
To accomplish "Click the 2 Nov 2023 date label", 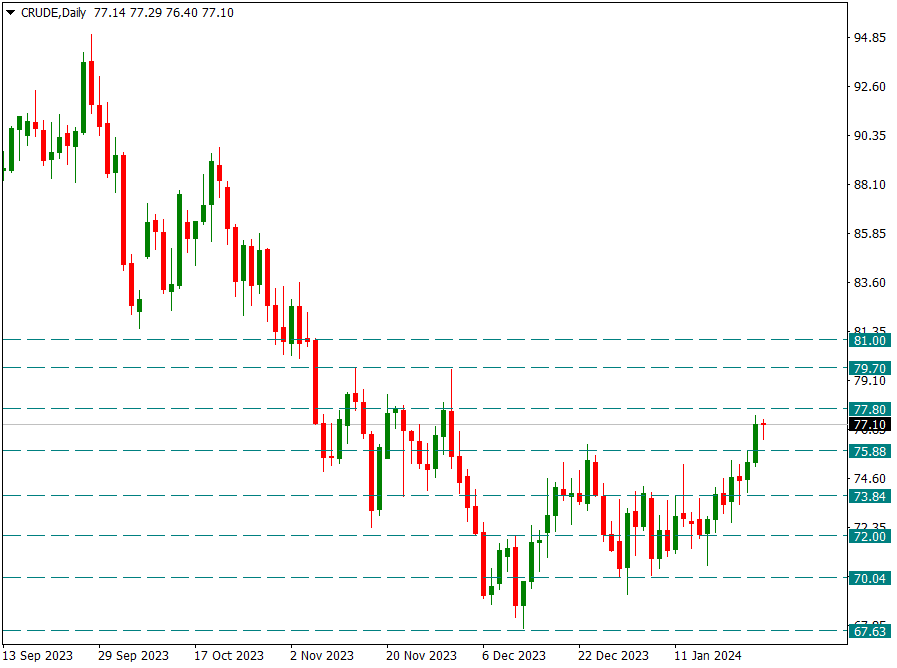I will [x=322, y=655].
